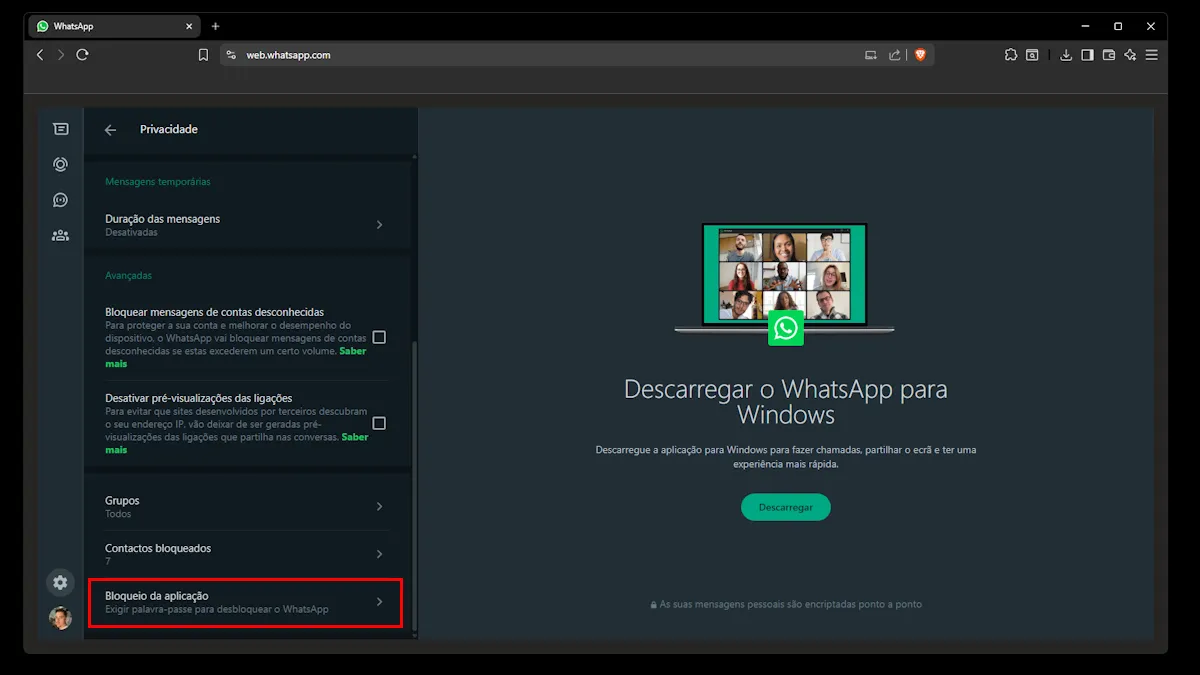
Task: Go back using the Privacidade back arrow
Action: pos(111,130)
